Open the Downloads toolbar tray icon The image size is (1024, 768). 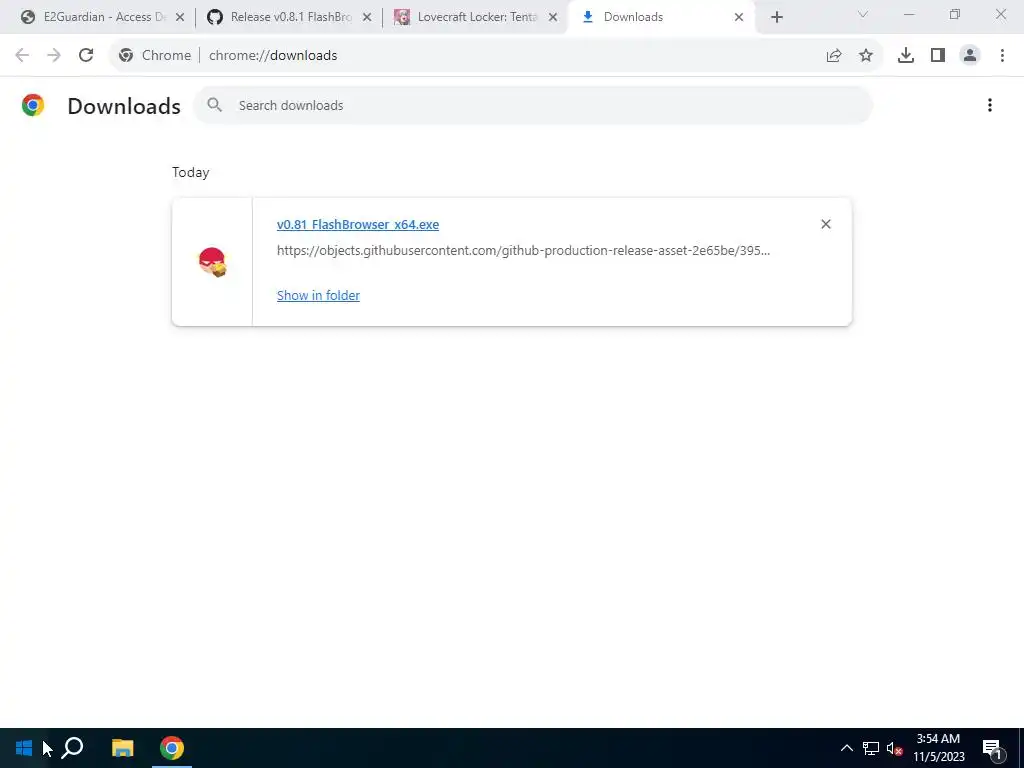point(906,56)
